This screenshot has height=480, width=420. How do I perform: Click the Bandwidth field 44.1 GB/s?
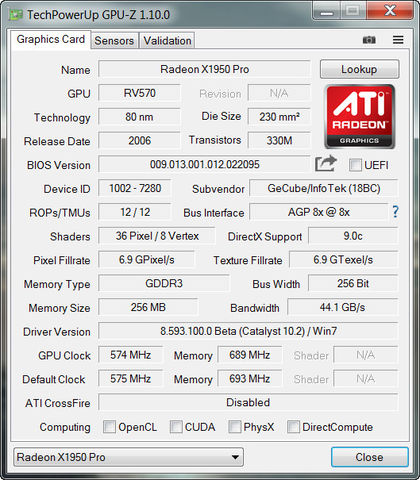[343, 307]
